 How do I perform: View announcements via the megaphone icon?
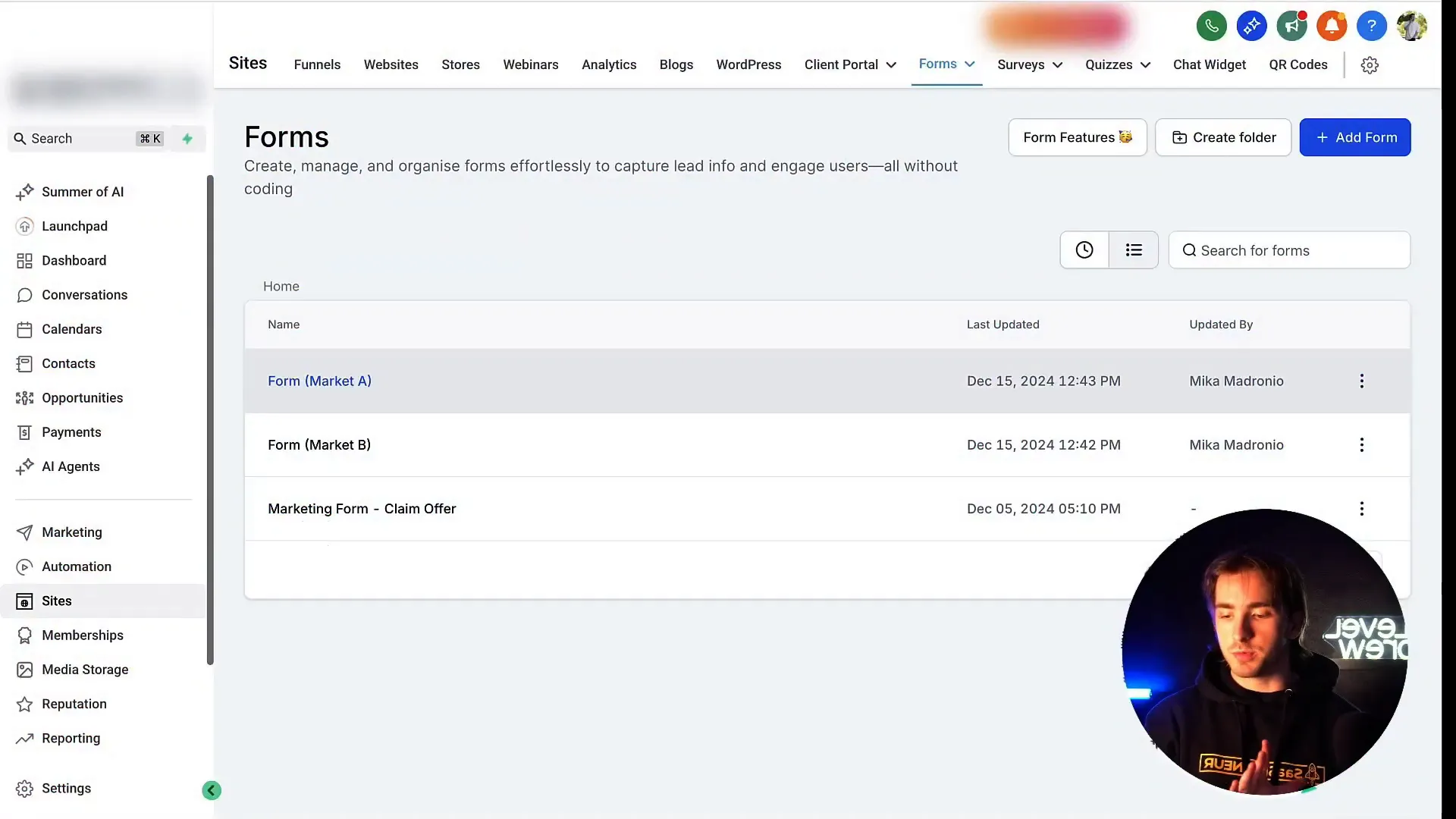pyautogui.click(x=1291, y=25)
